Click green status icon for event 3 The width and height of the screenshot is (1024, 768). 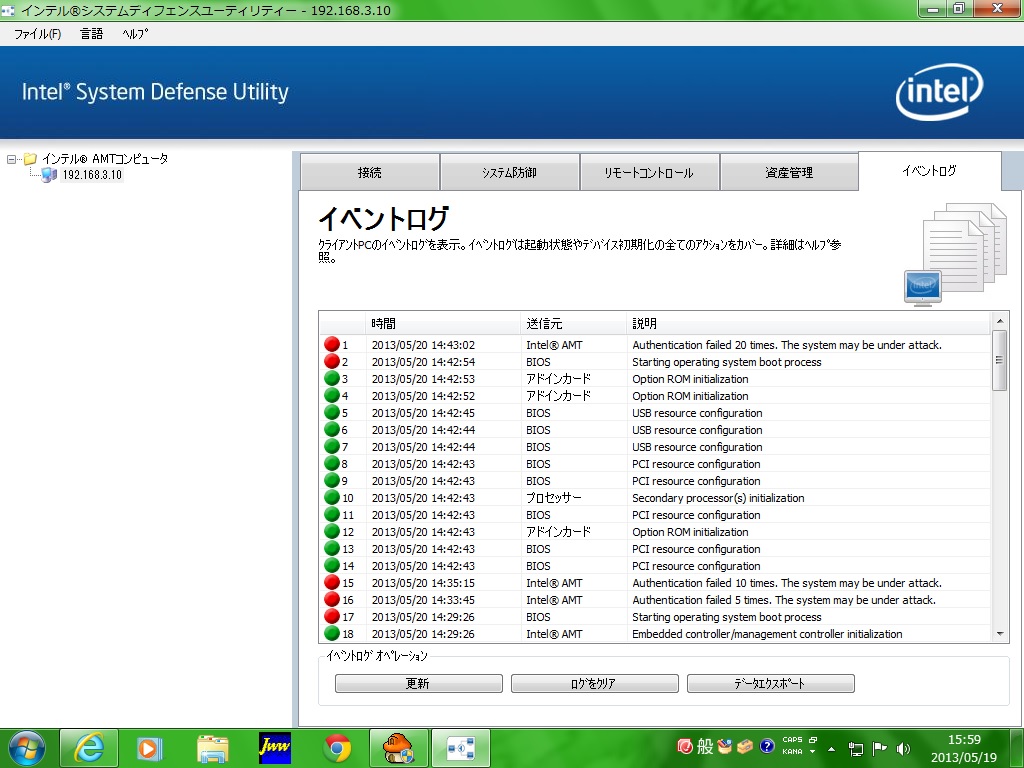(332, 378)
